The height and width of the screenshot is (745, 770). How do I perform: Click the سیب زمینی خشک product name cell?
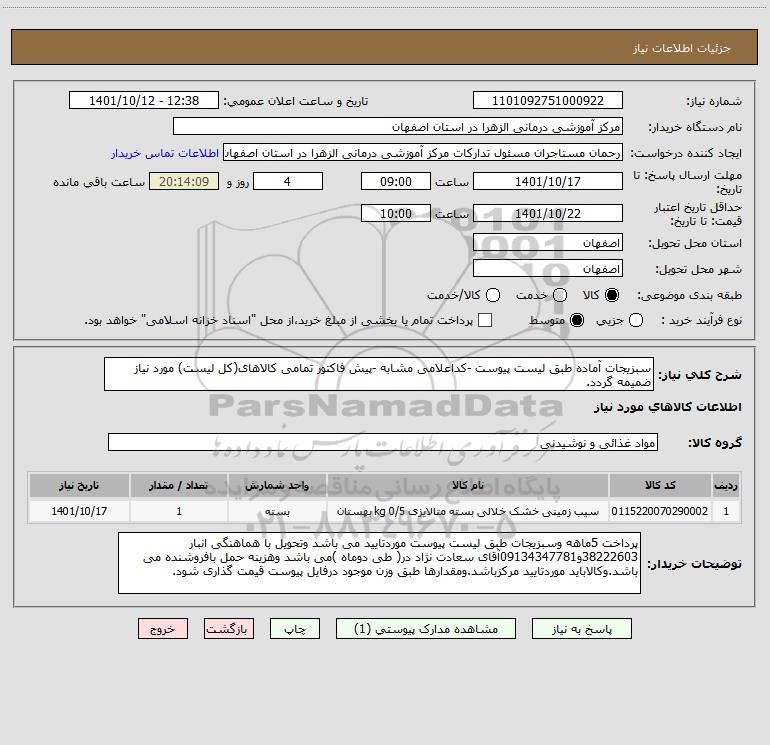coord(468,511)
